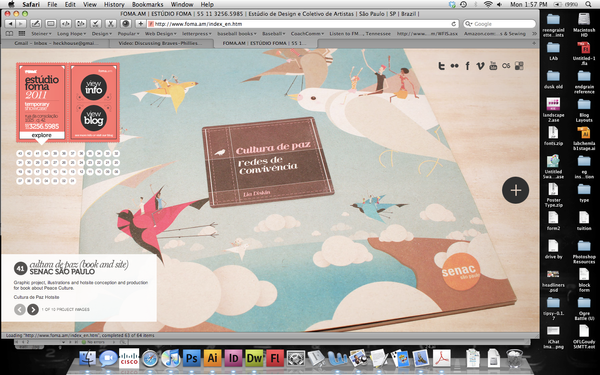Open FOMA's Flickr icon link
The height and width of the screenshot is (375, 600).
click(454, 66)
